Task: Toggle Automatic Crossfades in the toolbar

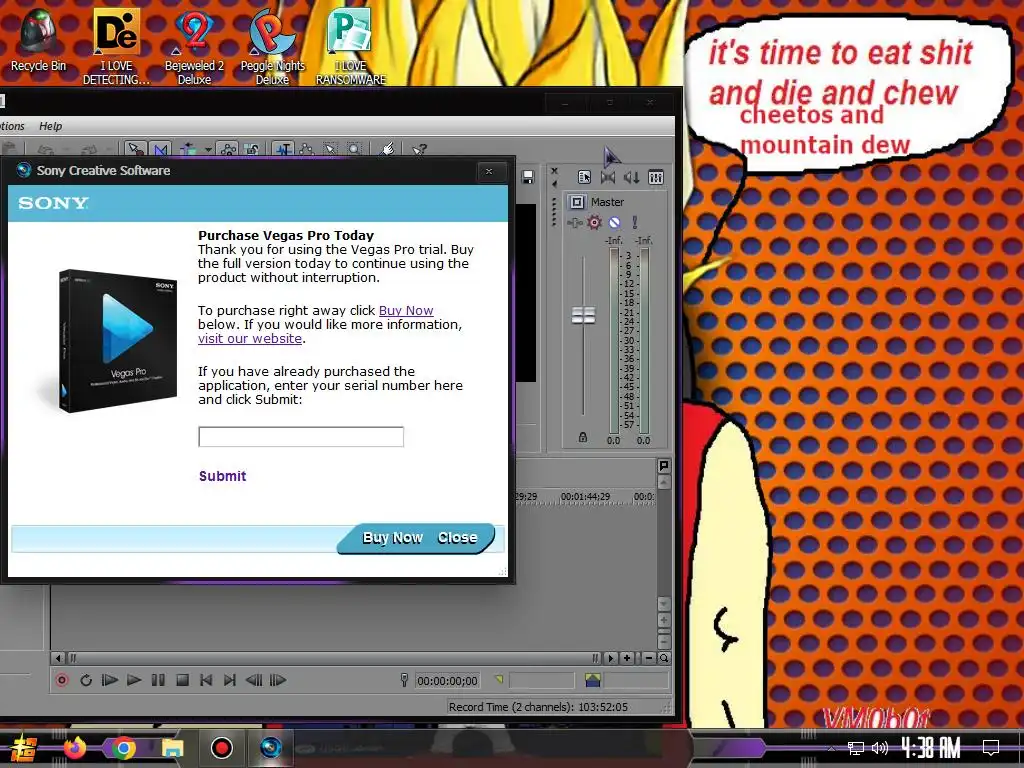Action: [x=161, y=150]
